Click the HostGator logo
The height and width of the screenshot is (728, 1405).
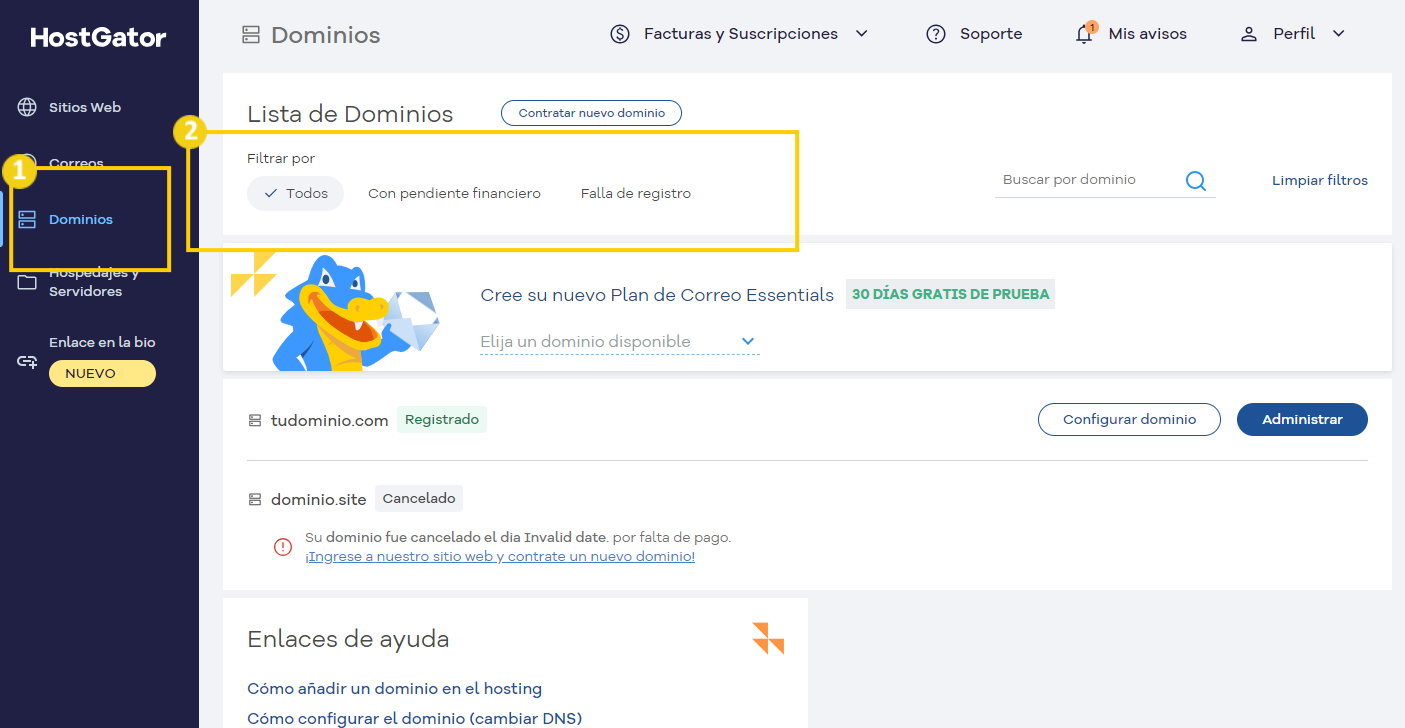tap(98, 38)
